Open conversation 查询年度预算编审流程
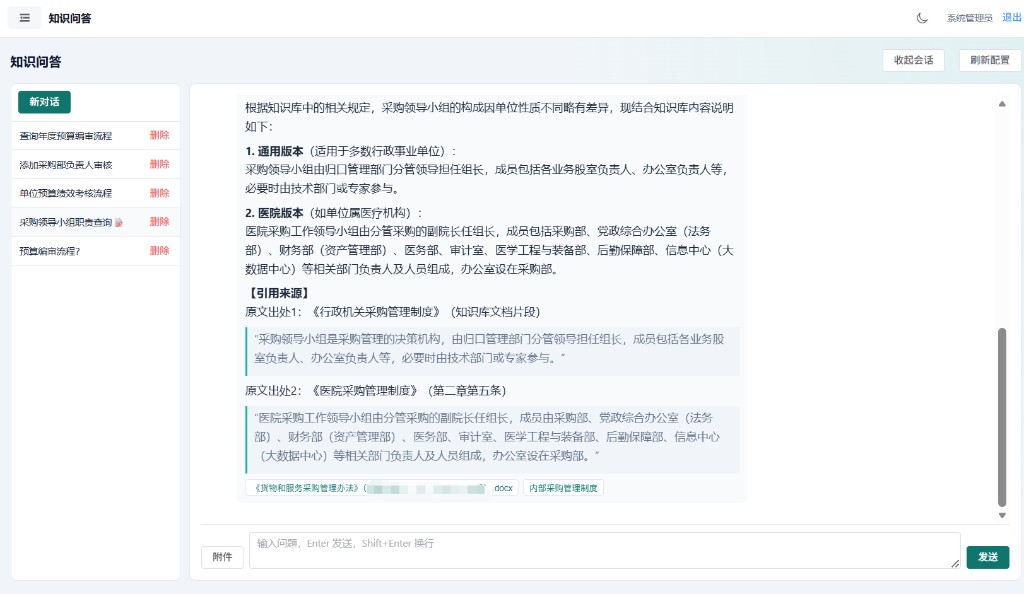Viewport: 1024px width, 594px height. (x=65, y=136)
